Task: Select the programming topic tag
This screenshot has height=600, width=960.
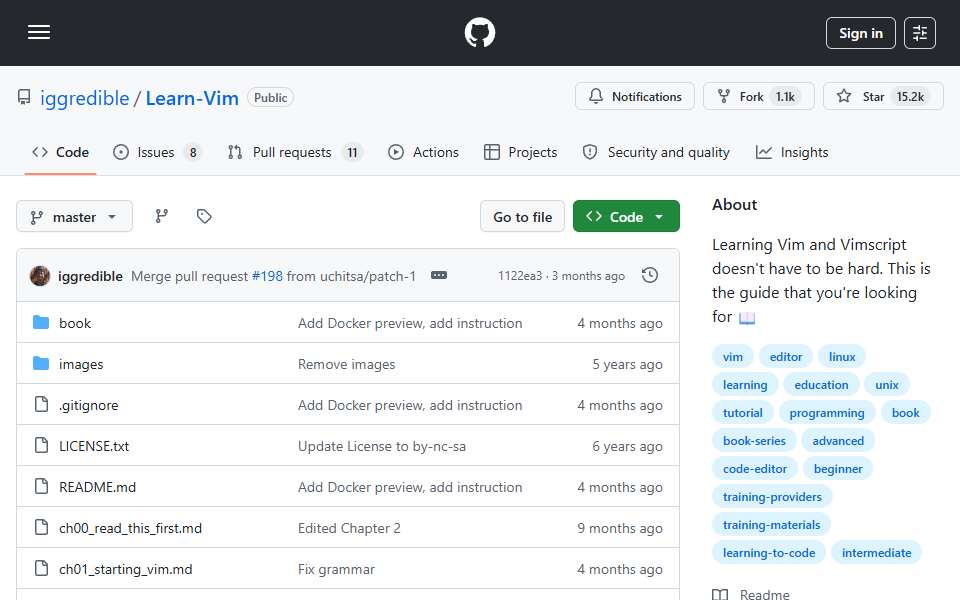Action: coord(827,413)
